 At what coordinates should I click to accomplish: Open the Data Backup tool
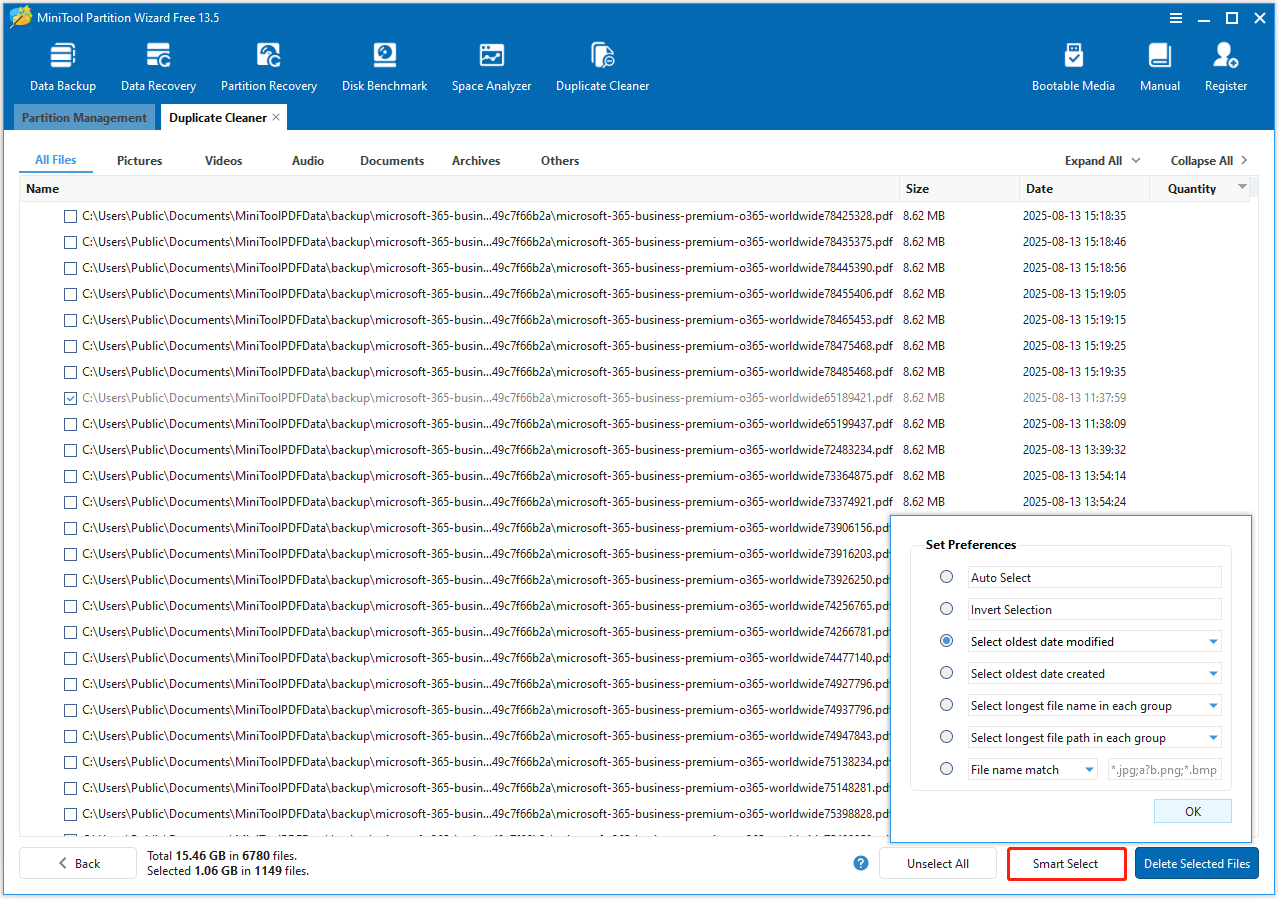(62, 65)
